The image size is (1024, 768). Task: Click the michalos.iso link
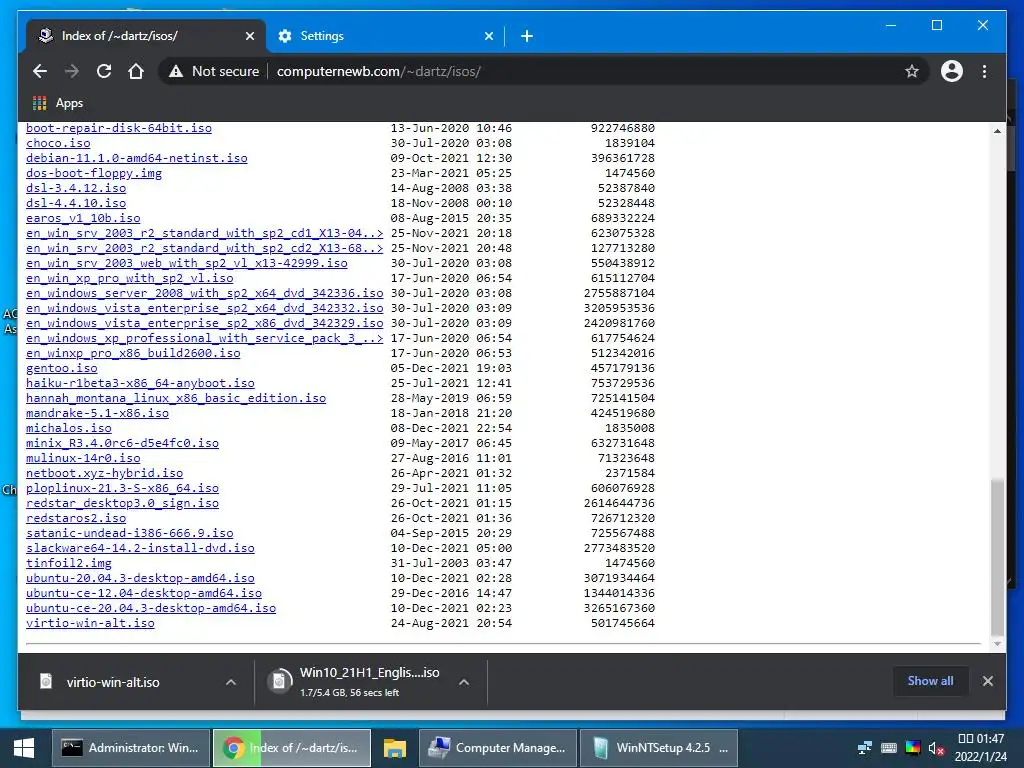[x=69, y=428]
